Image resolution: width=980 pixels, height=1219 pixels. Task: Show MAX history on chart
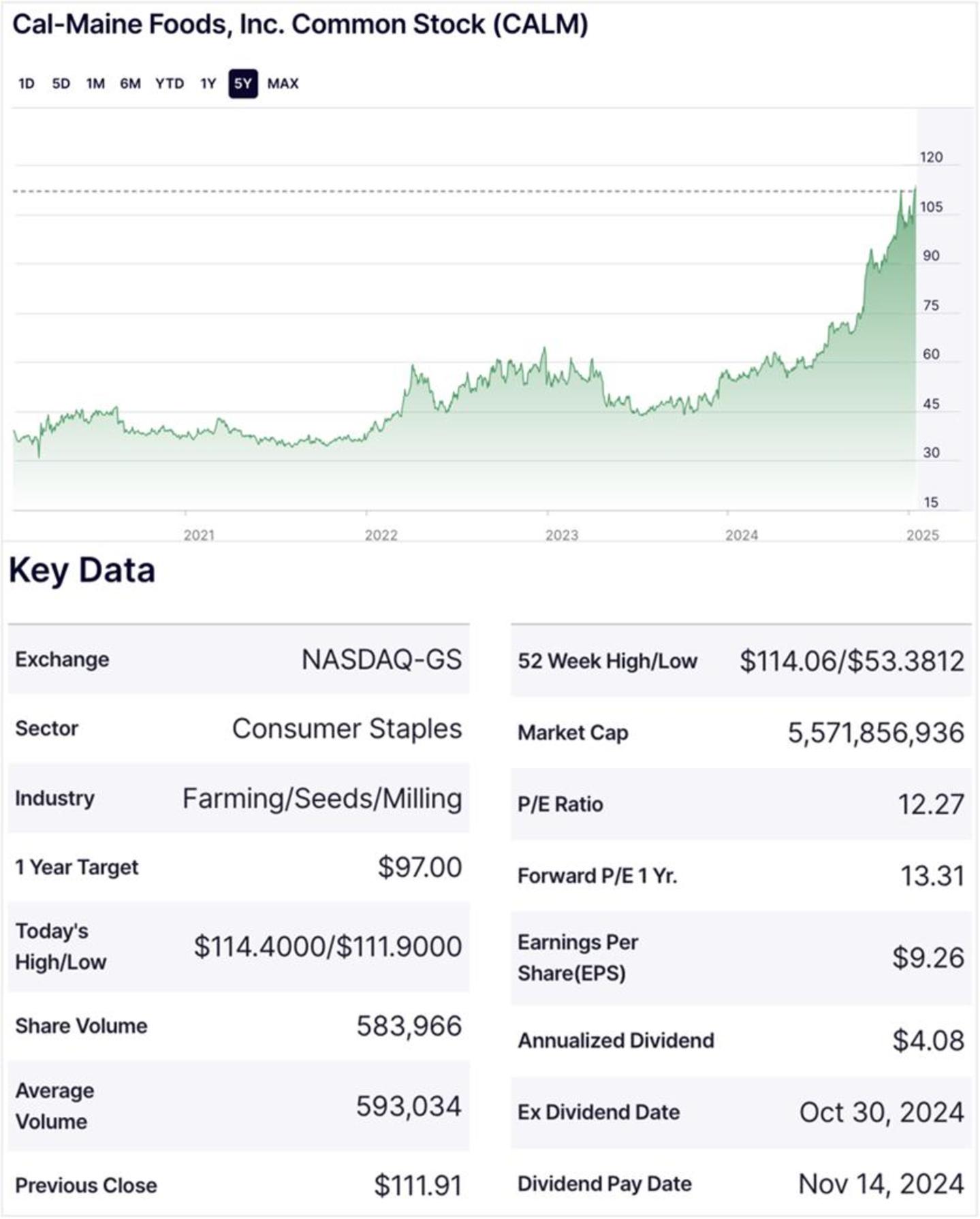[283, 84]
